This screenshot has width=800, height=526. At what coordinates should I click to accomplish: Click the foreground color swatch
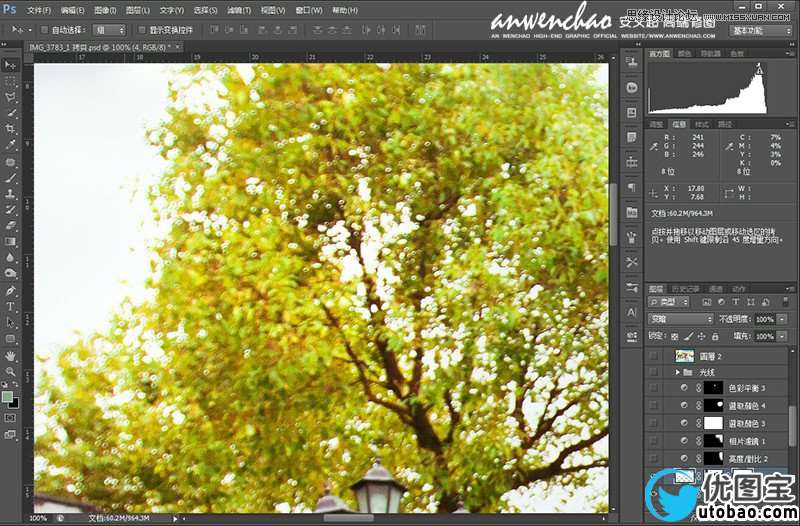7,397
